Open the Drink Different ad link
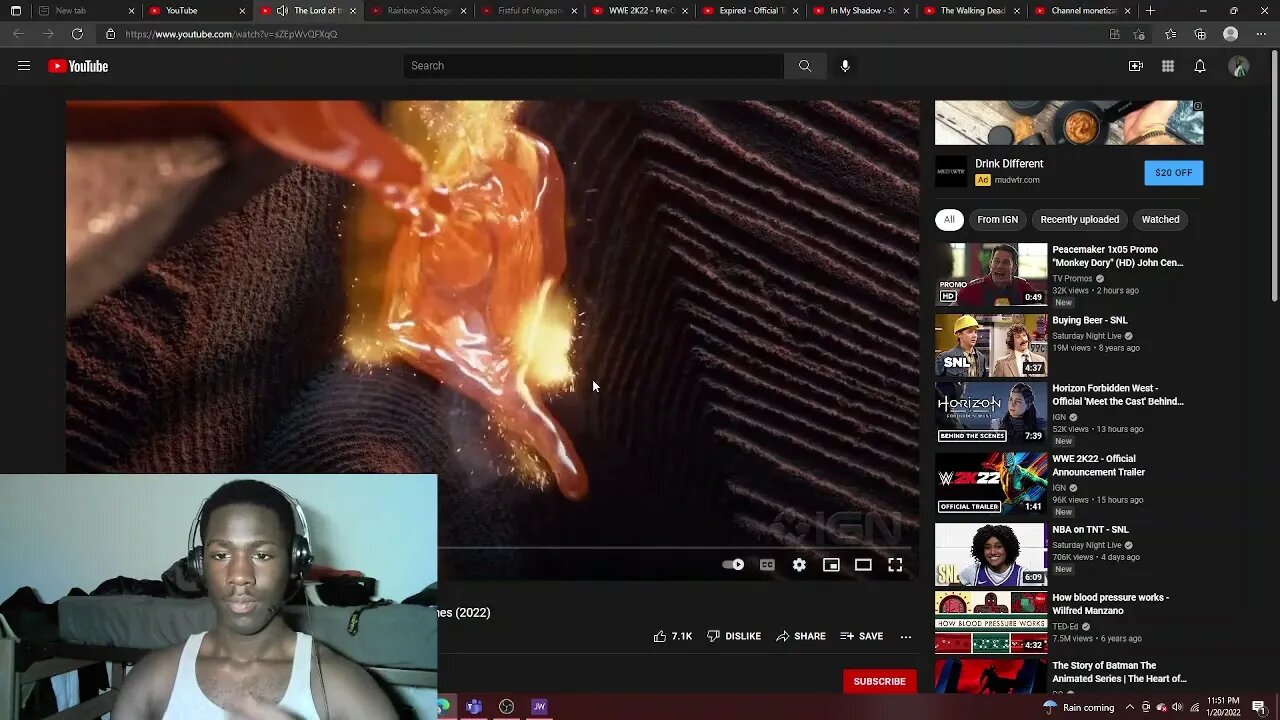Screen dimensions: 1280x720 pyautogui.click(x=1009, y=164)
